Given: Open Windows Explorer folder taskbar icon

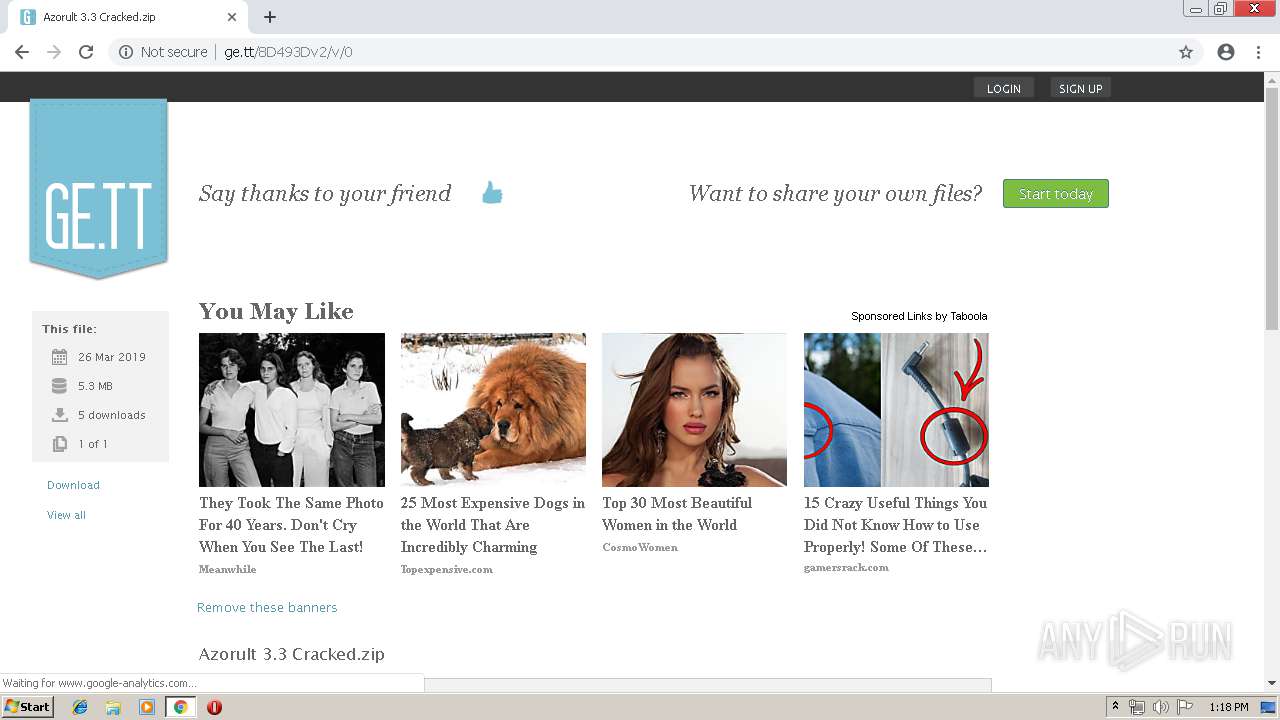Looking at the screenshot, I should 113,707.
